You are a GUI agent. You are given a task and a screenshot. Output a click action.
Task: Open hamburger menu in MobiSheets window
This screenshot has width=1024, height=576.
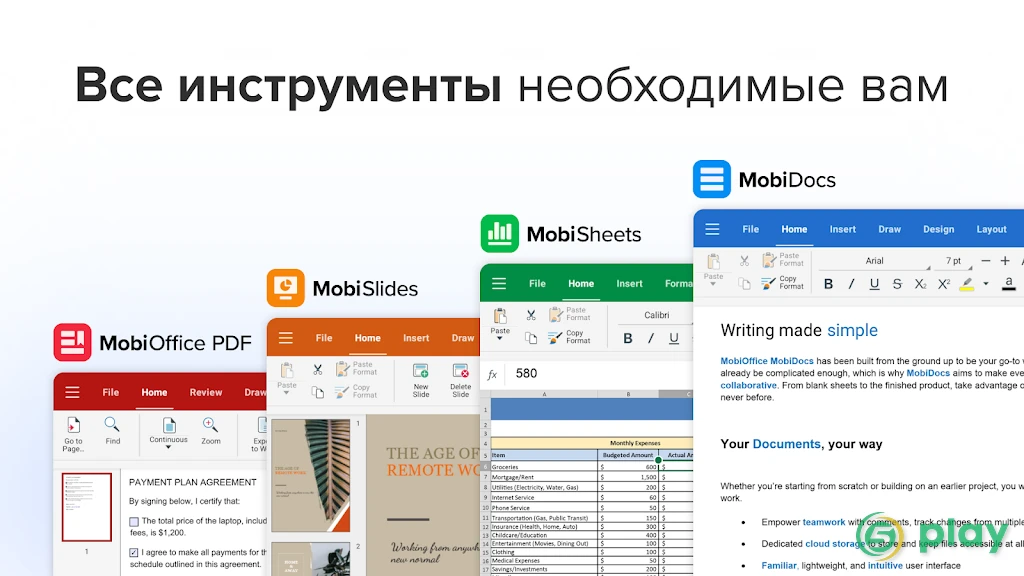coord(499,283)
